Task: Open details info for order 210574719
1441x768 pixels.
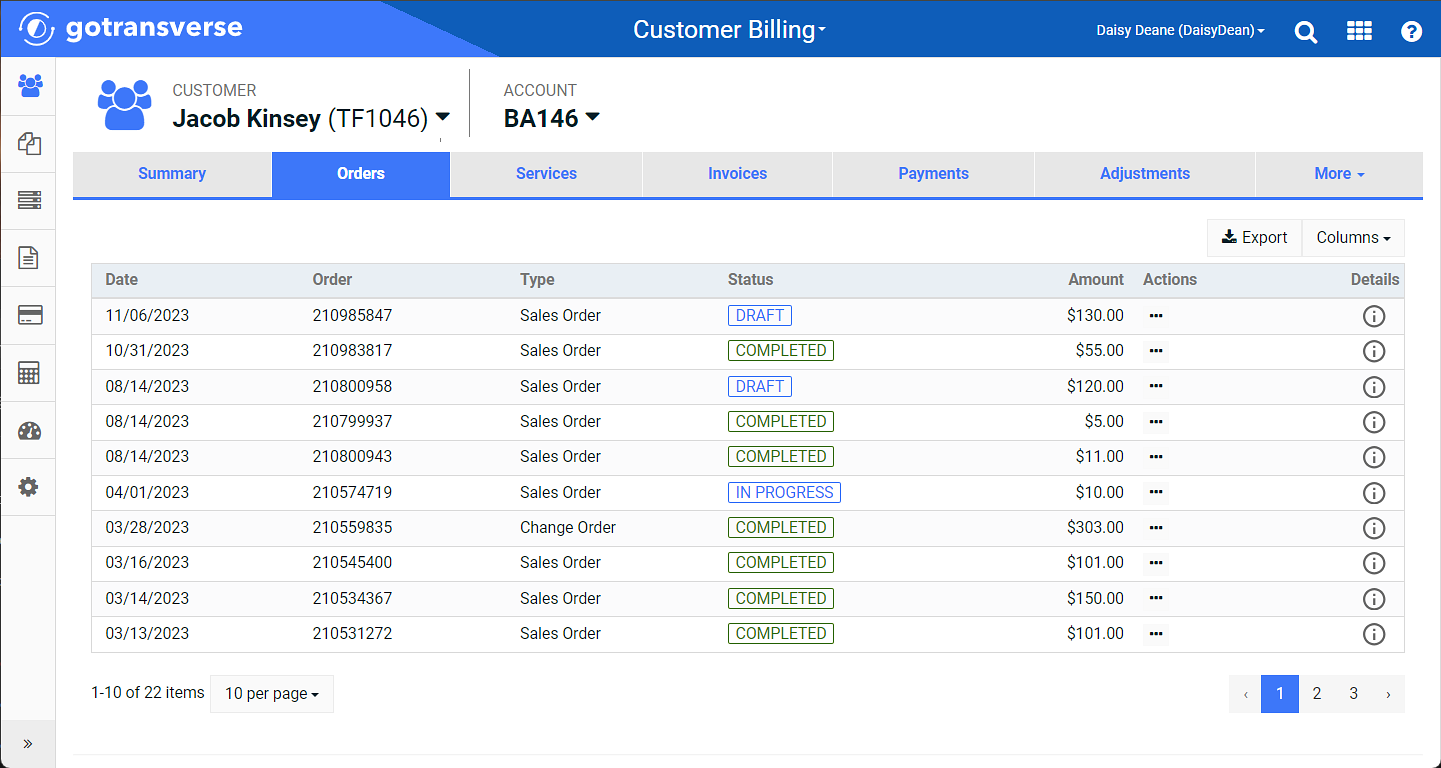Action: (1374, 493)
